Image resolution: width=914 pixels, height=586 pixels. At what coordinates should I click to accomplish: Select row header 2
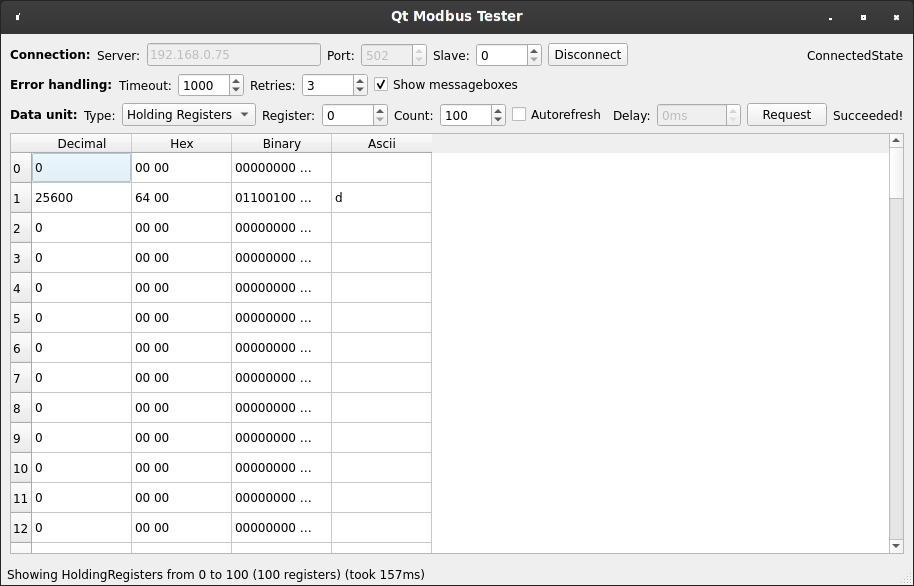point(21,228)
